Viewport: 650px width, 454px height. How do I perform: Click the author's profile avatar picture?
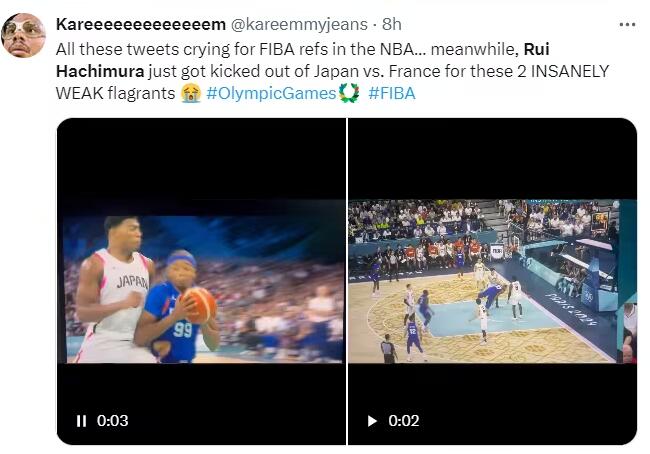click(x=23, y=35)
